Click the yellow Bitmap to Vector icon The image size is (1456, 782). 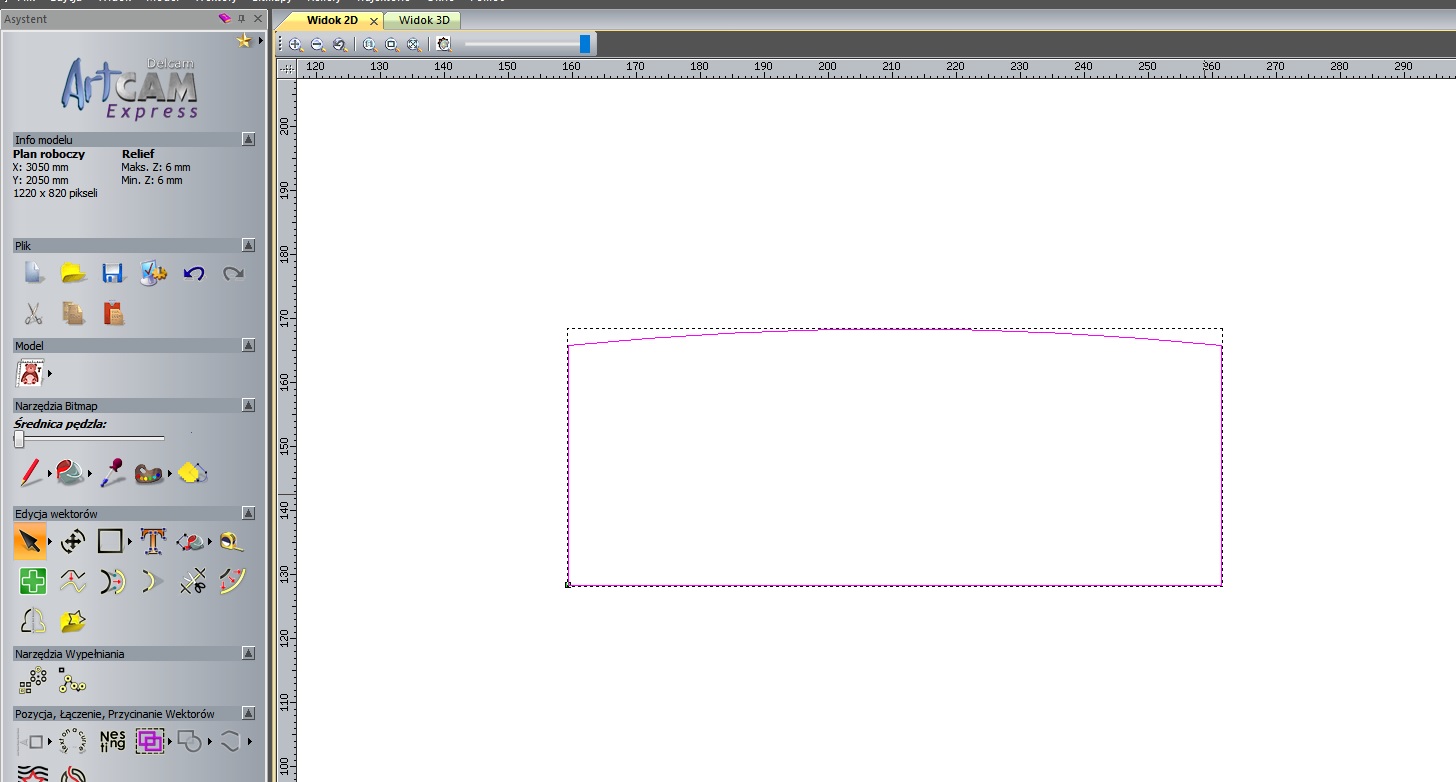point(193,473)
